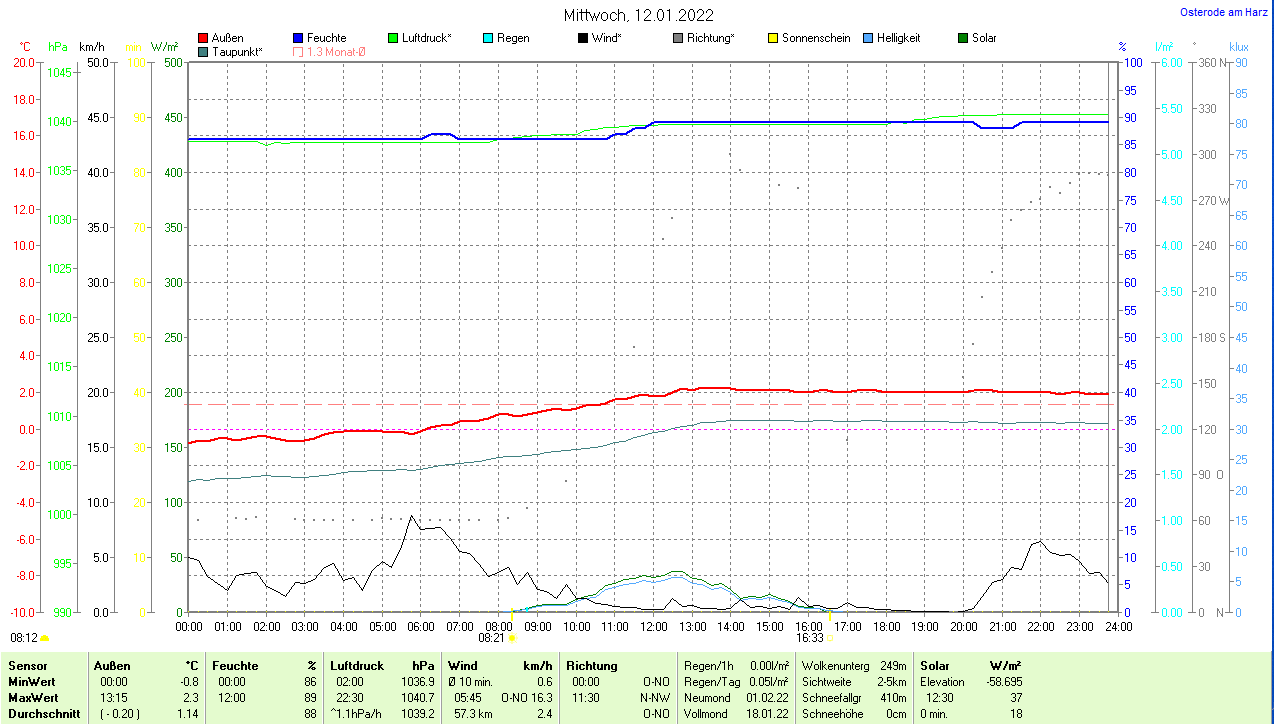
Task: Click the blue Feuchte legend square
Action: tap(298, 38)
